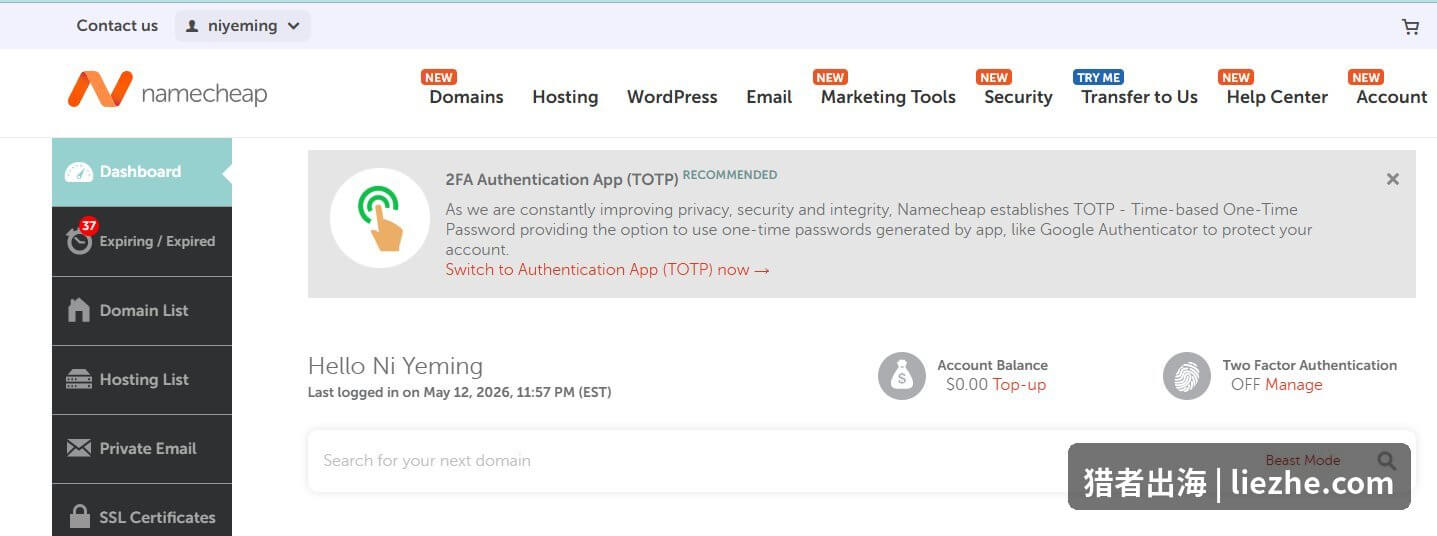Viewport: 1437px width, 536px height.
Task: Open the WordPress menu
Action: point(672,97)
